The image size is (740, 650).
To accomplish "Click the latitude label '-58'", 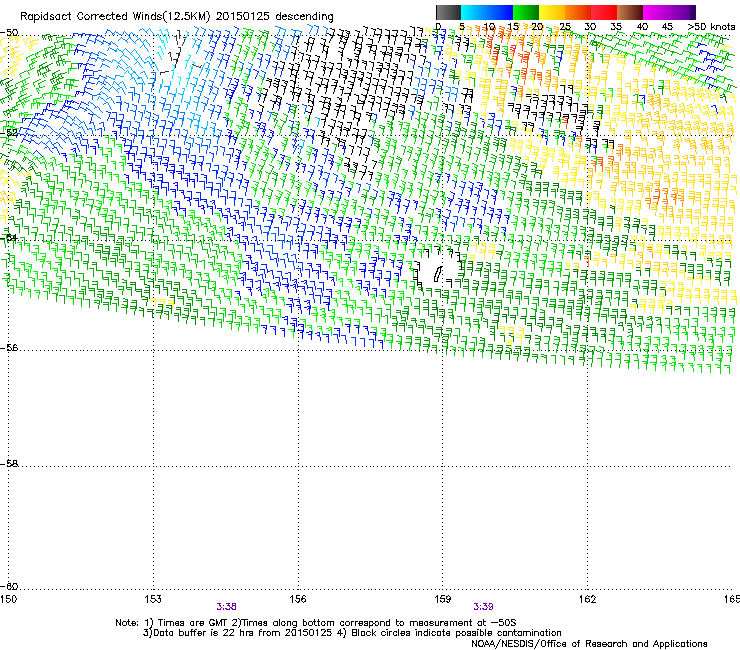I will click(9, 464).
